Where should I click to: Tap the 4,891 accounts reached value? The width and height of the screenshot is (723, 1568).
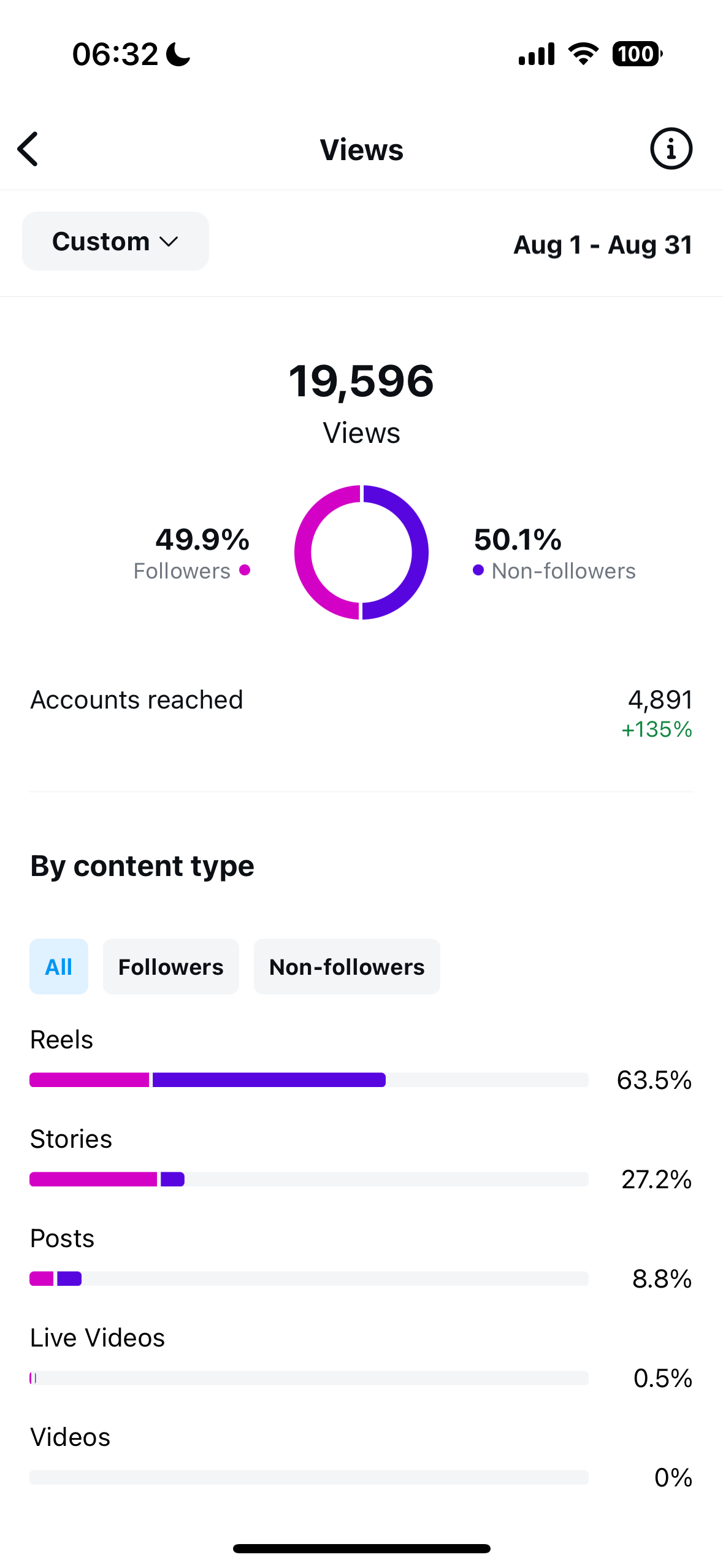pyautogui.click(x=660, y=699)
